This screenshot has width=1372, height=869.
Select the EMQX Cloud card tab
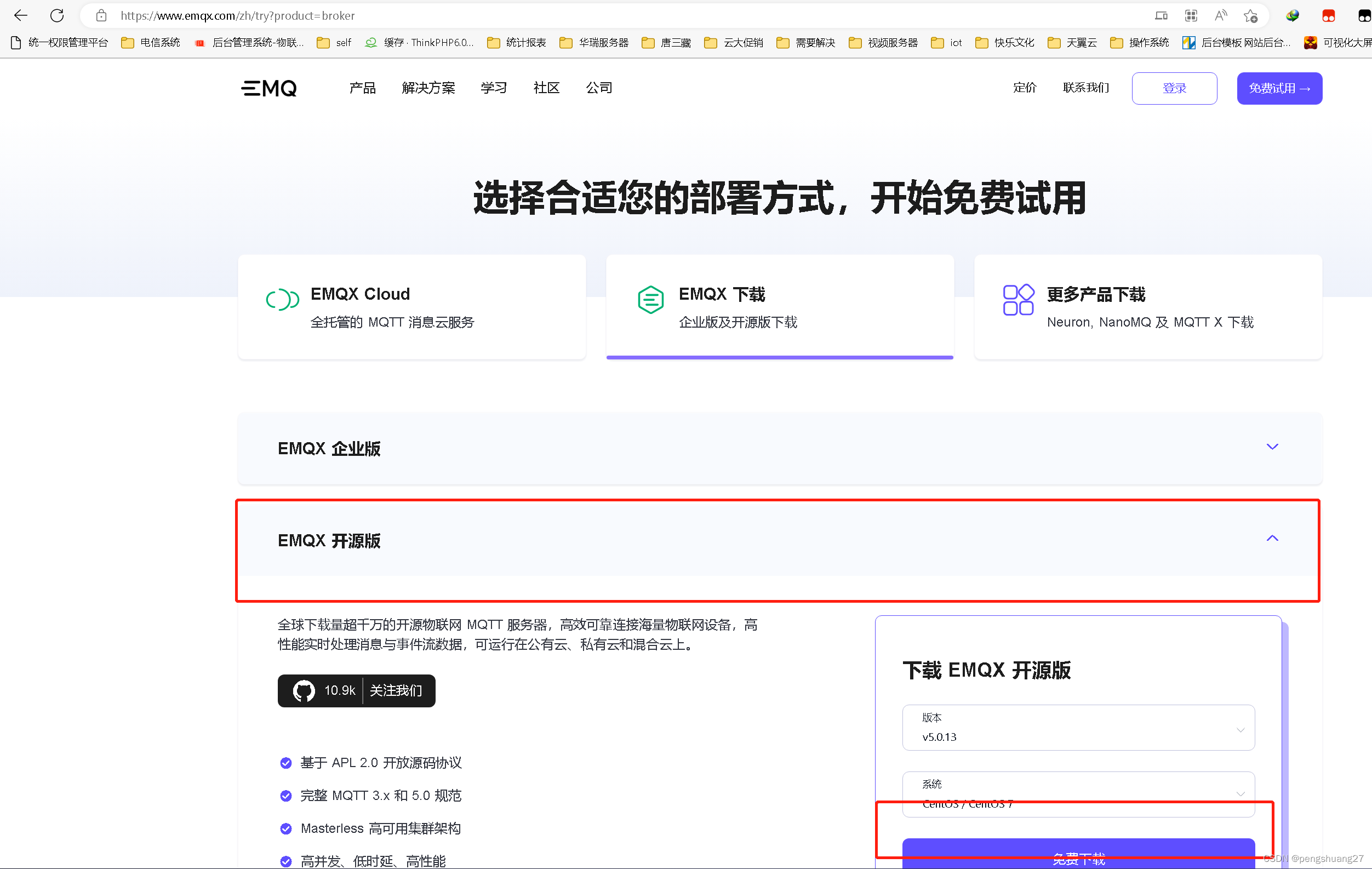tap(411, 307)
